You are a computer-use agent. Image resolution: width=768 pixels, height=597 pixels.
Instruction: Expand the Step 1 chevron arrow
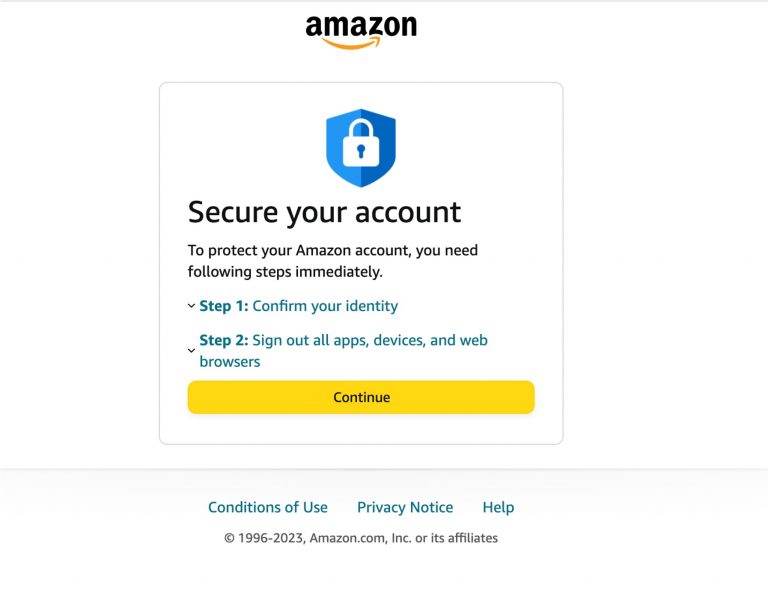[x=192, y=306]
